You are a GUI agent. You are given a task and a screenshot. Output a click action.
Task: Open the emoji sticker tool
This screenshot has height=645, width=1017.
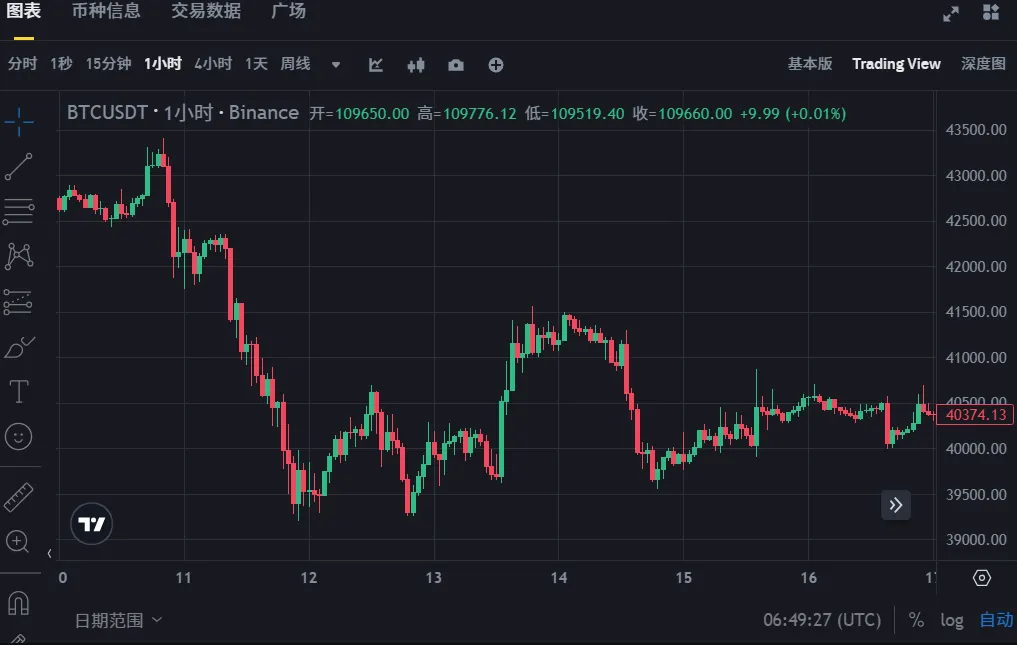point(20,436)
